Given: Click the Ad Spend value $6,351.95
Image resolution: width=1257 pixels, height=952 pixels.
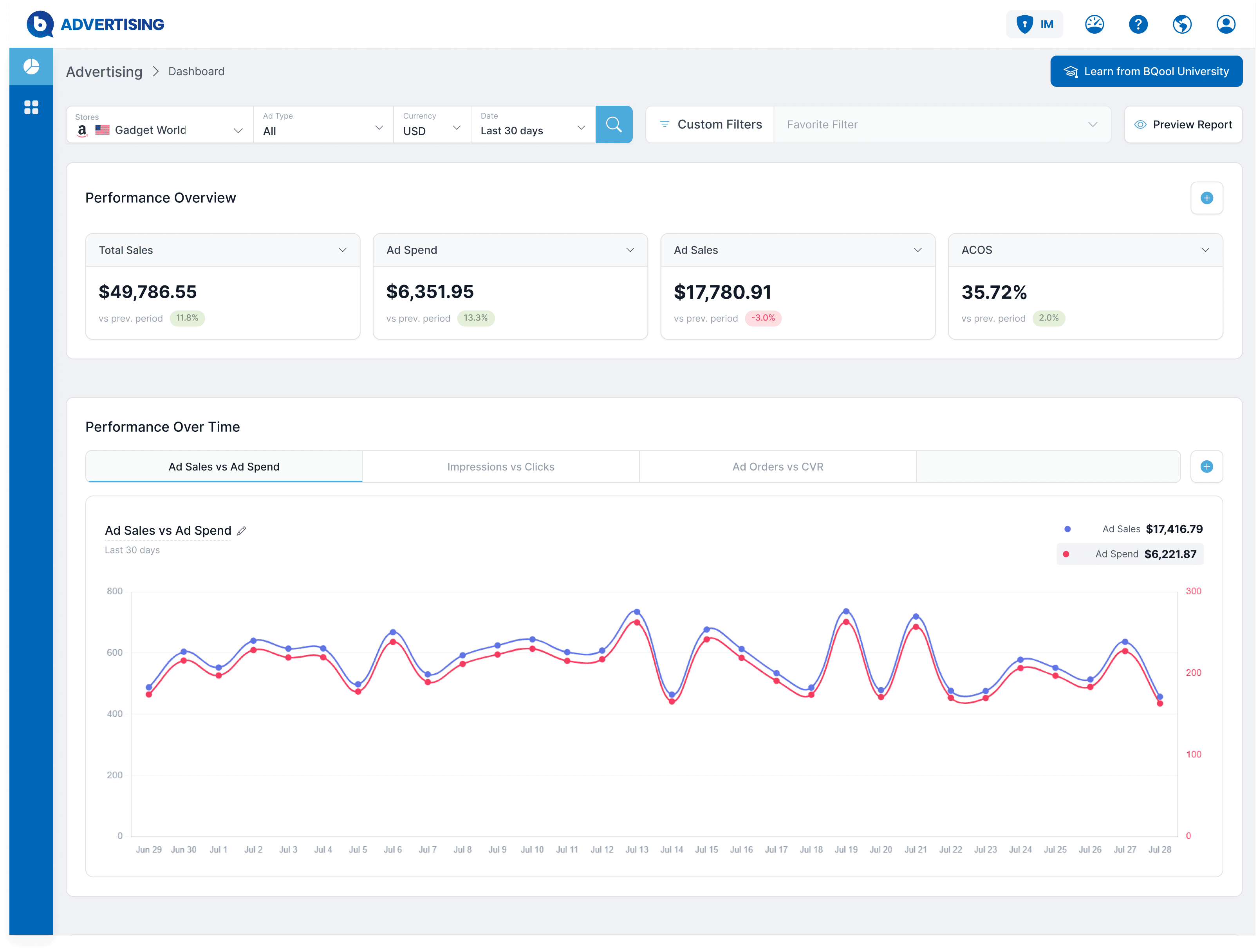Looking at the screenshot, I should pos(430,291).
